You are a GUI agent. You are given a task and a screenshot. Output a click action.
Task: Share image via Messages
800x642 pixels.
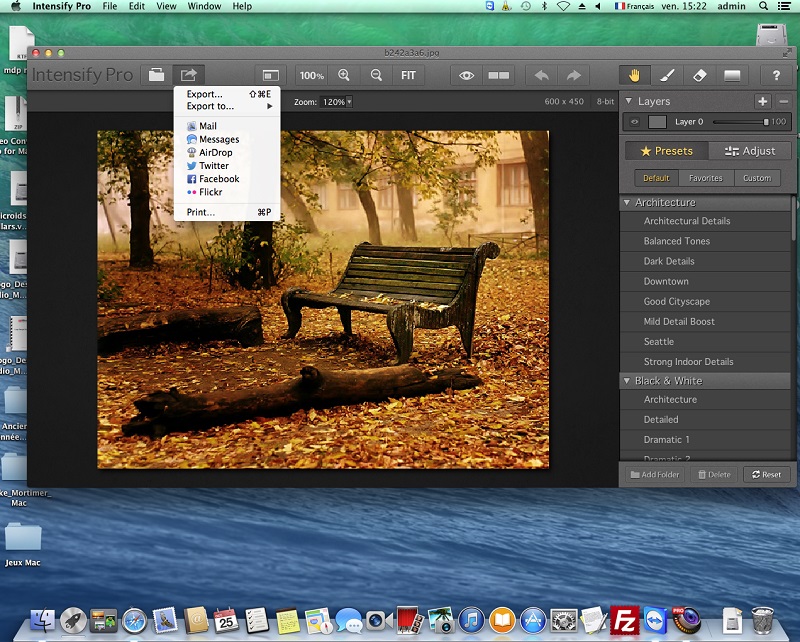click(x=227, y=139)
